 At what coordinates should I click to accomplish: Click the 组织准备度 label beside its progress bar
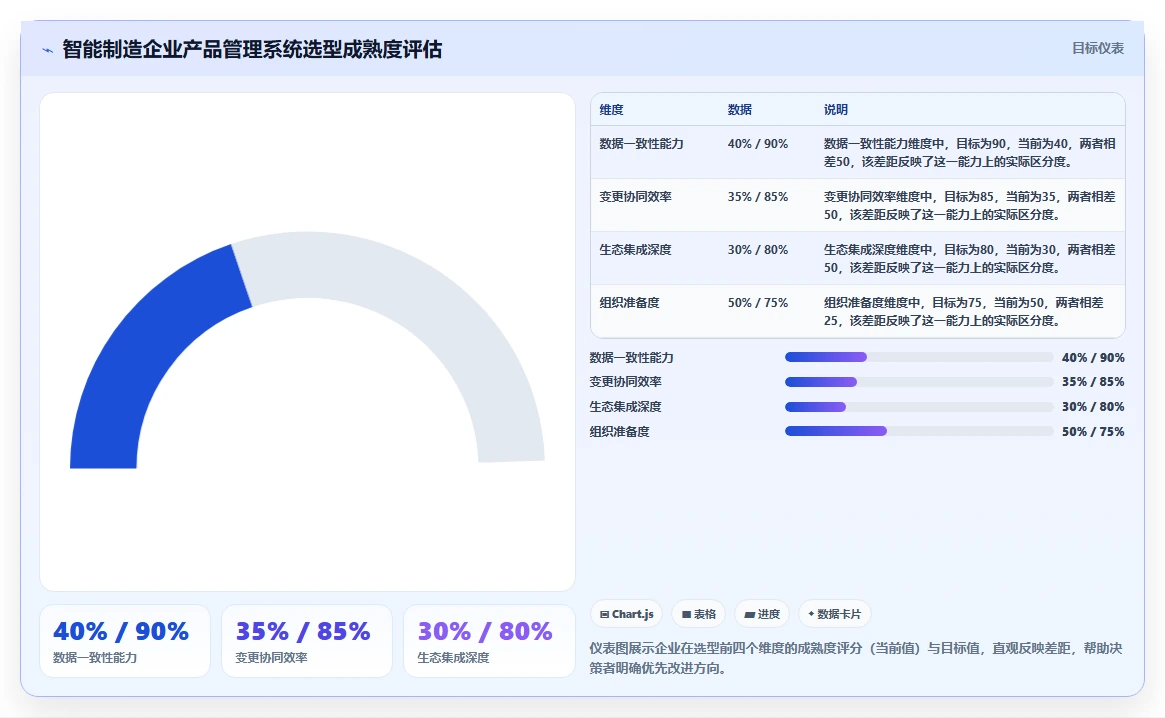(620, 431)
